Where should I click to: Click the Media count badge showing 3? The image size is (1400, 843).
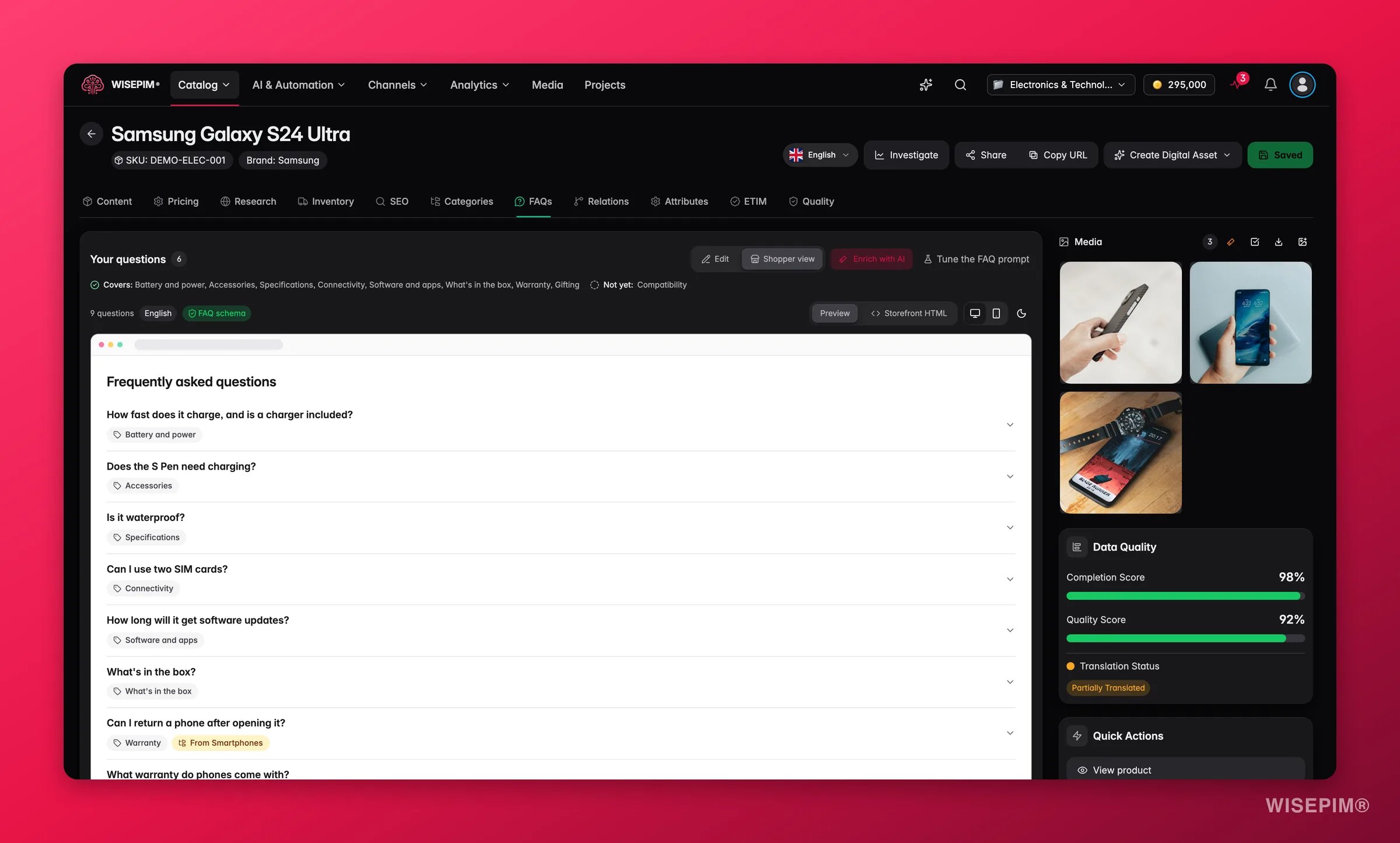click(1210, 242)
